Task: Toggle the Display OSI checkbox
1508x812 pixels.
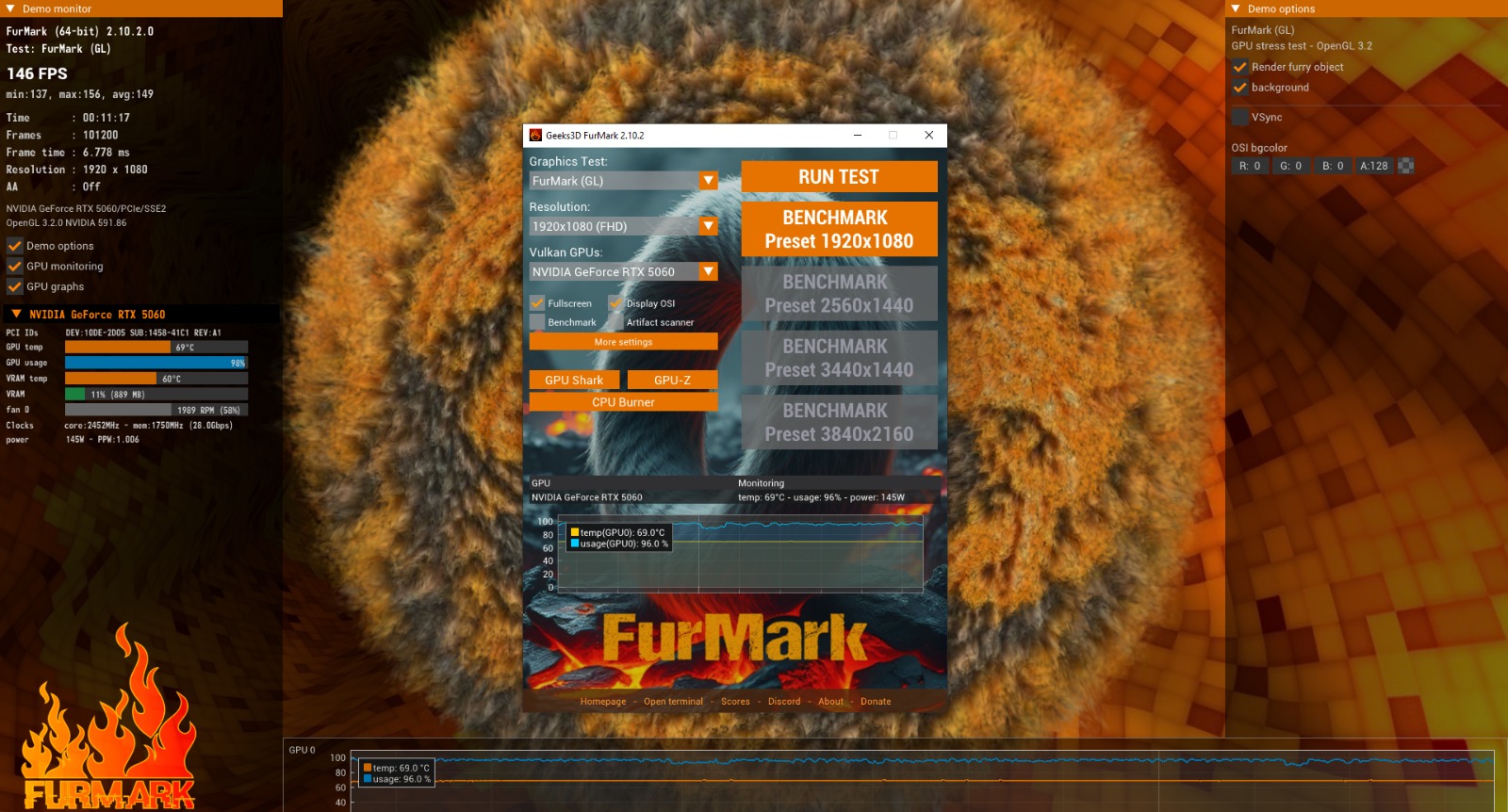Action: (x=615, y=303)
